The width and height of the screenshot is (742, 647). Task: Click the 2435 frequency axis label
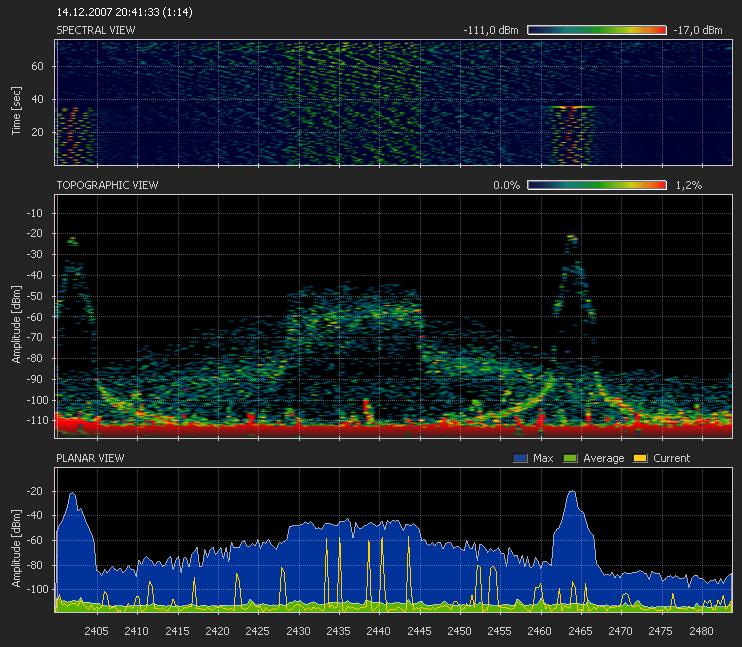point(339,631)
